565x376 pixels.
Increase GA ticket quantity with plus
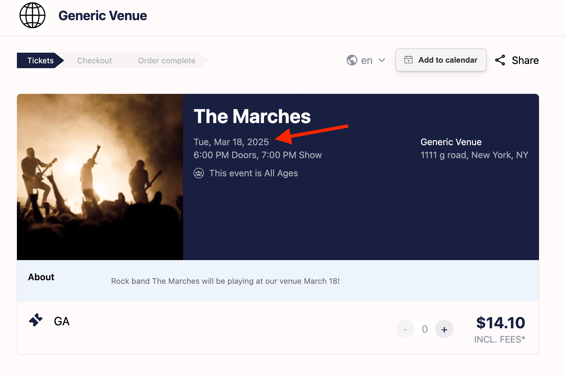[x=444, y=329]
